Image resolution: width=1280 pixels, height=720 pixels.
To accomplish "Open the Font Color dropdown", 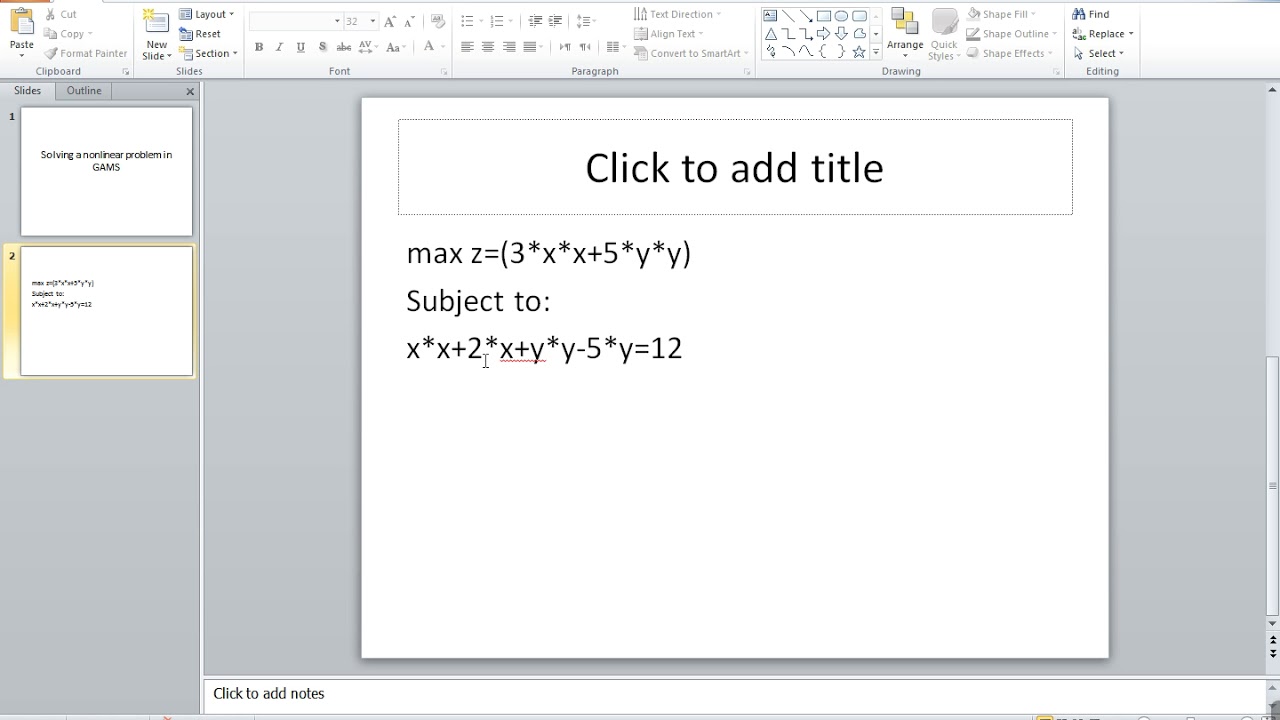I will click(443, 47).
